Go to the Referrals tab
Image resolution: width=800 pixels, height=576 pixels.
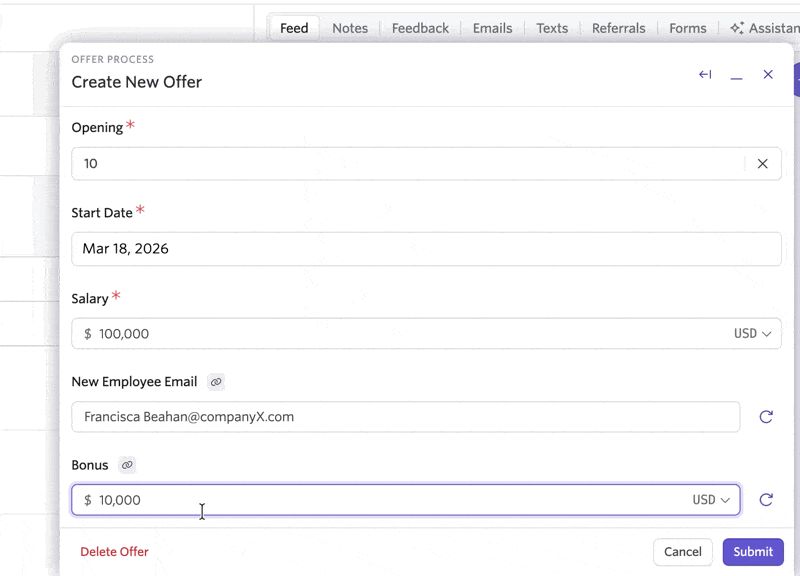point(618,28)
